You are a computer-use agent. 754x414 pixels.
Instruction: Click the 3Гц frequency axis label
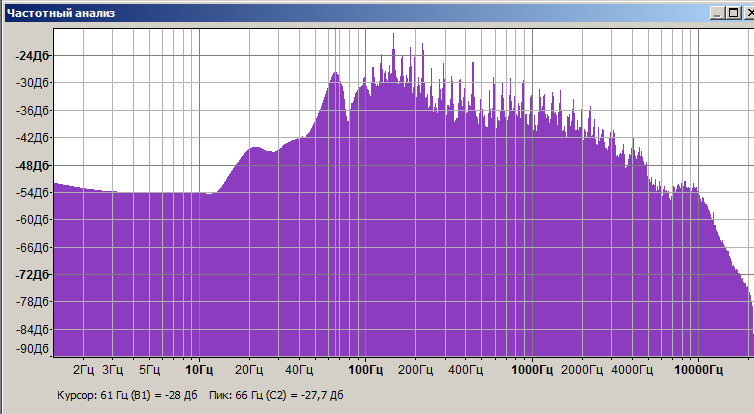(x=113, y=370)
